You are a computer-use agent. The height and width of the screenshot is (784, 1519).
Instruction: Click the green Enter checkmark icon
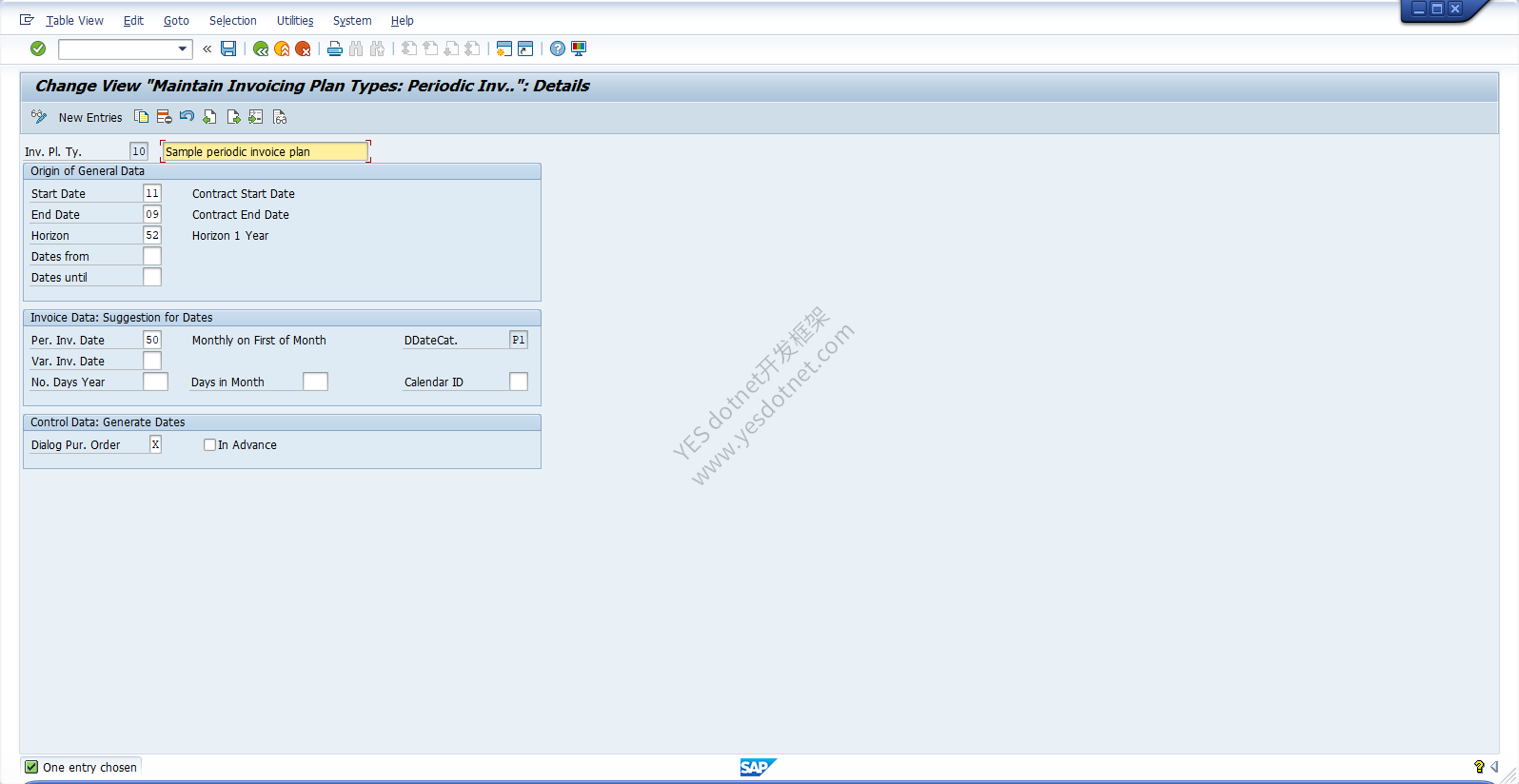pos(38,49)
